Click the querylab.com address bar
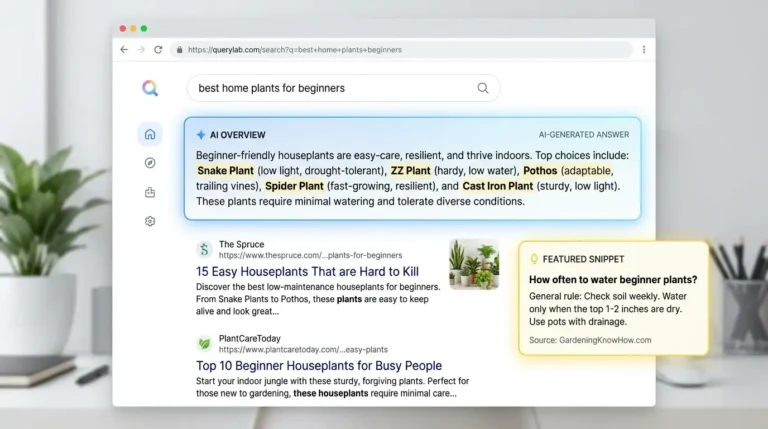Image resolution: width=768 pixels, height=429 pixels. click(x=401, y=49)
